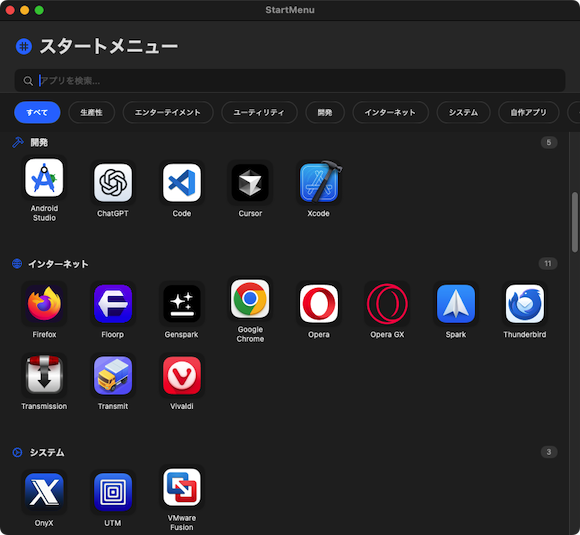The height and width of the screenshot is (535, 580).
Task: Click the VMware Fusion label text
Action: click(182, 522)
